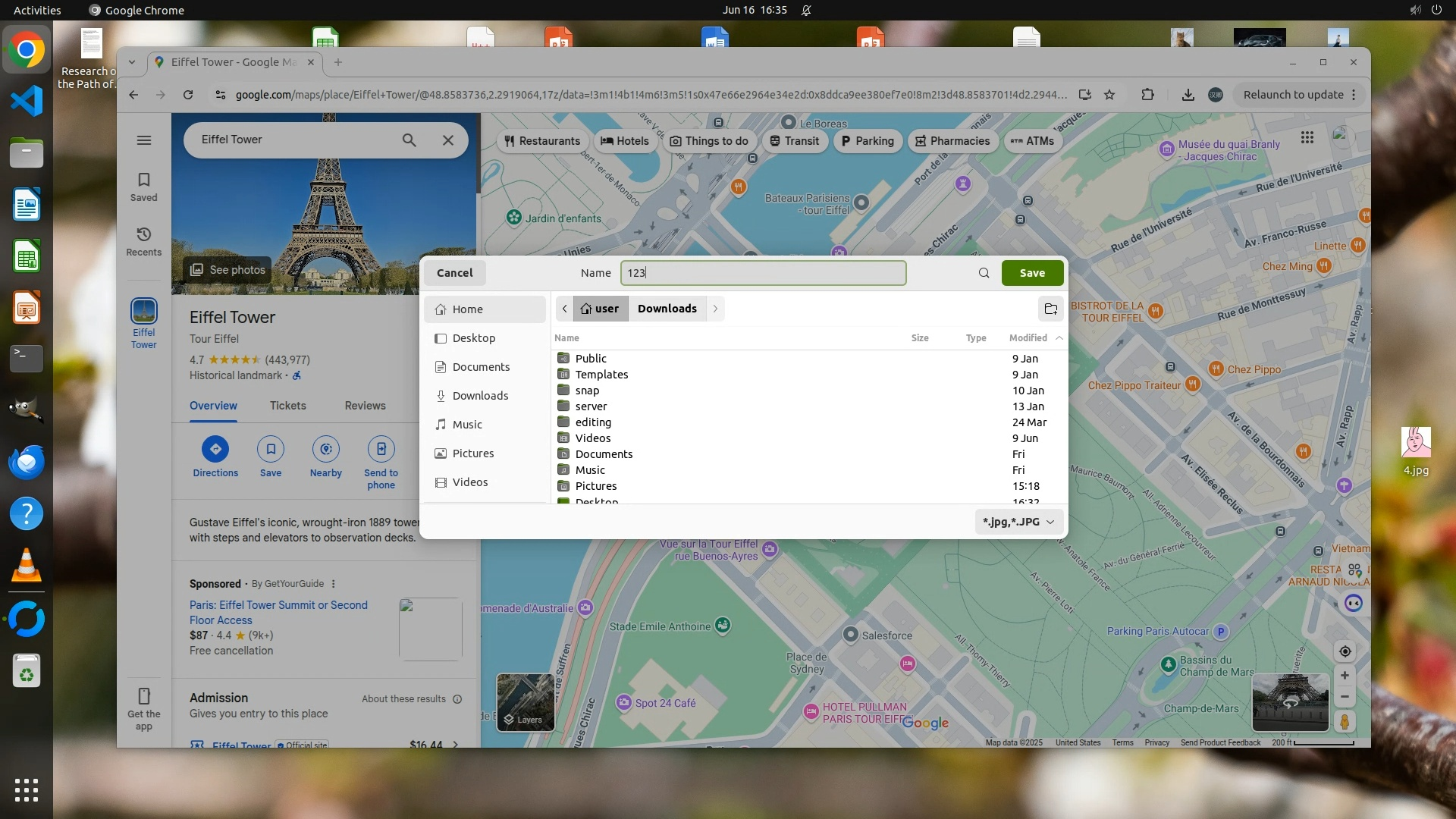The image size is (1456, 819).
Task: Click the Name text field containing 123
Action: pos(763,273)
